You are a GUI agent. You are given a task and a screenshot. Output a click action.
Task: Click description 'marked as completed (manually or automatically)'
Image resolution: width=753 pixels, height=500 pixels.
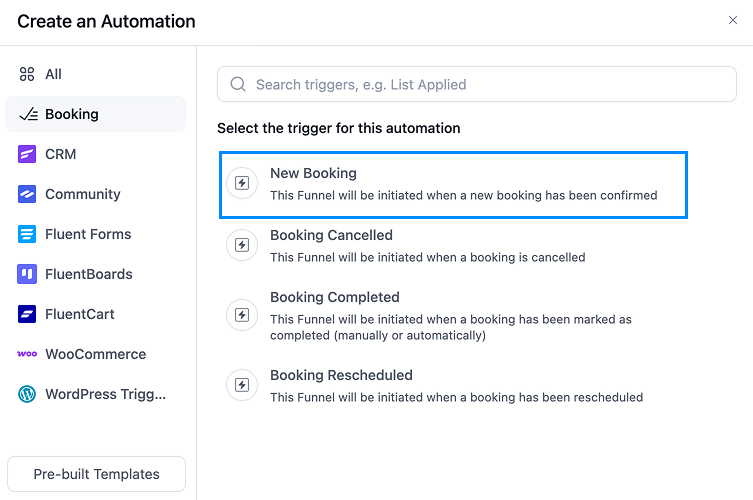click(450, 327)
